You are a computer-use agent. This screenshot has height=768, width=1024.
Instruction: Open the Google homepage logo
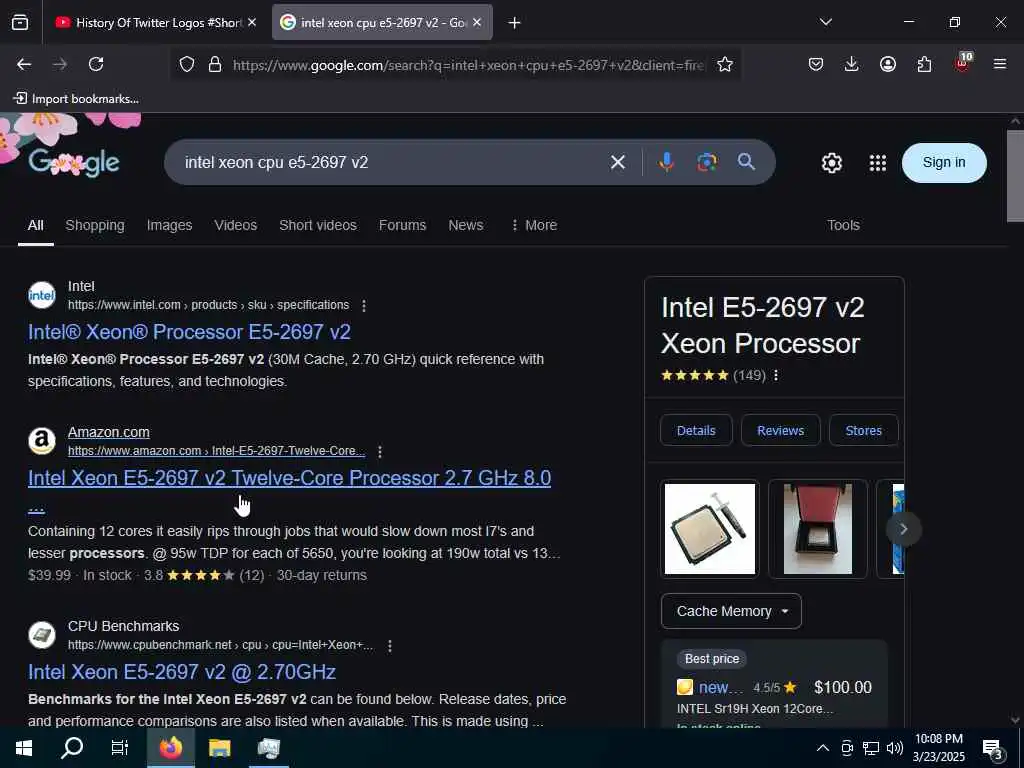tap(74, 163)
